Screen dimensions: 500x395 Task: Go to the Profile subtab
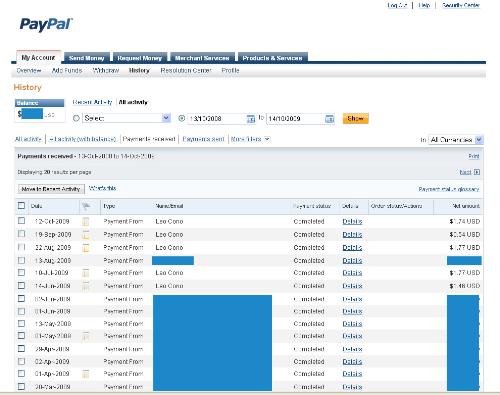click(230, 71)
